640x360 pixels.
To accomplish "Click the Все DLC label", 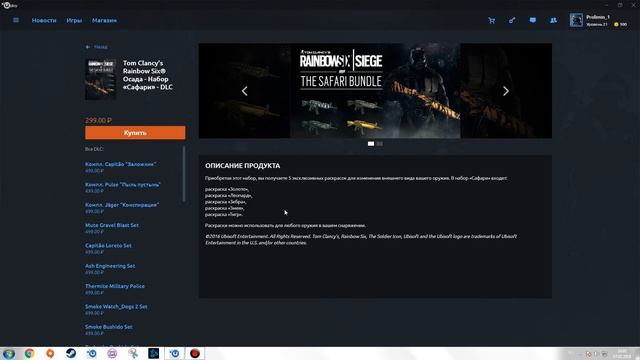I will 94,149.
